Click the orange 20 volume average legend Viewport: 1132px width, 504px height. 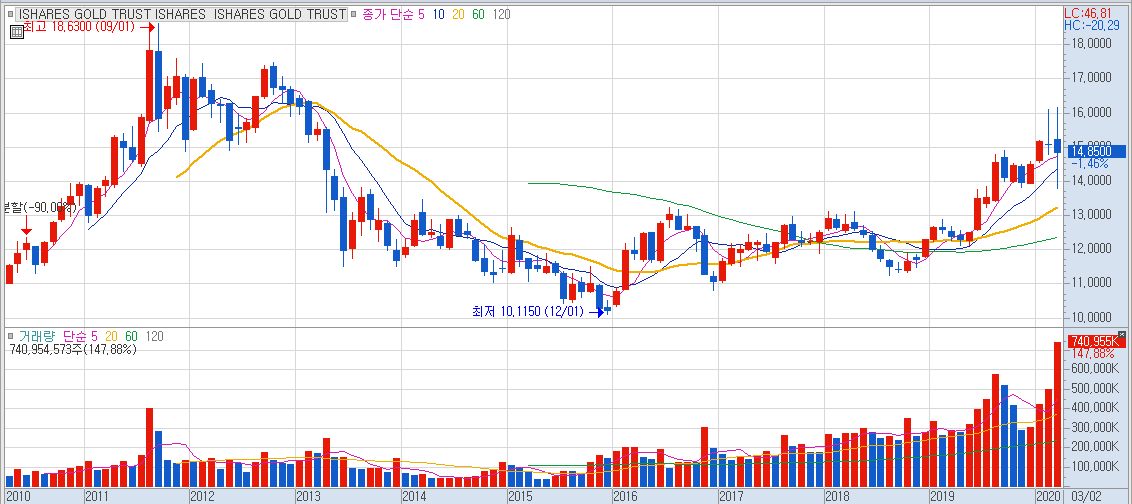(112, 336)
